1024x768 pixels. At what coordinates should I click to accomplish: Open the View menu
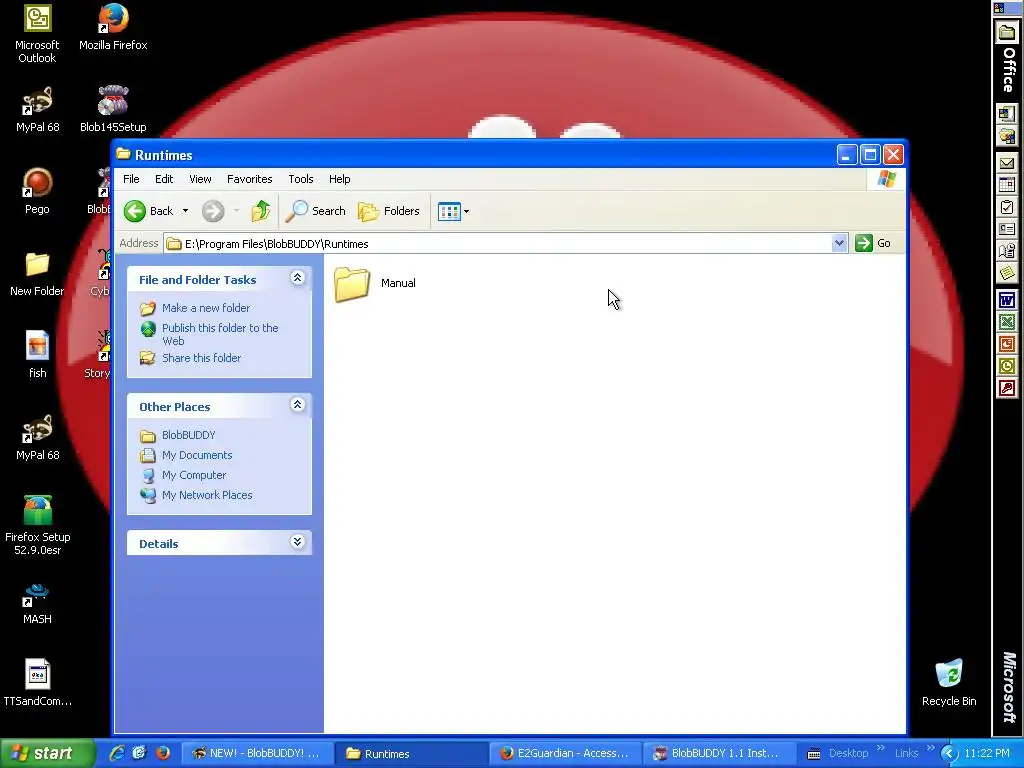click(200, 179)
